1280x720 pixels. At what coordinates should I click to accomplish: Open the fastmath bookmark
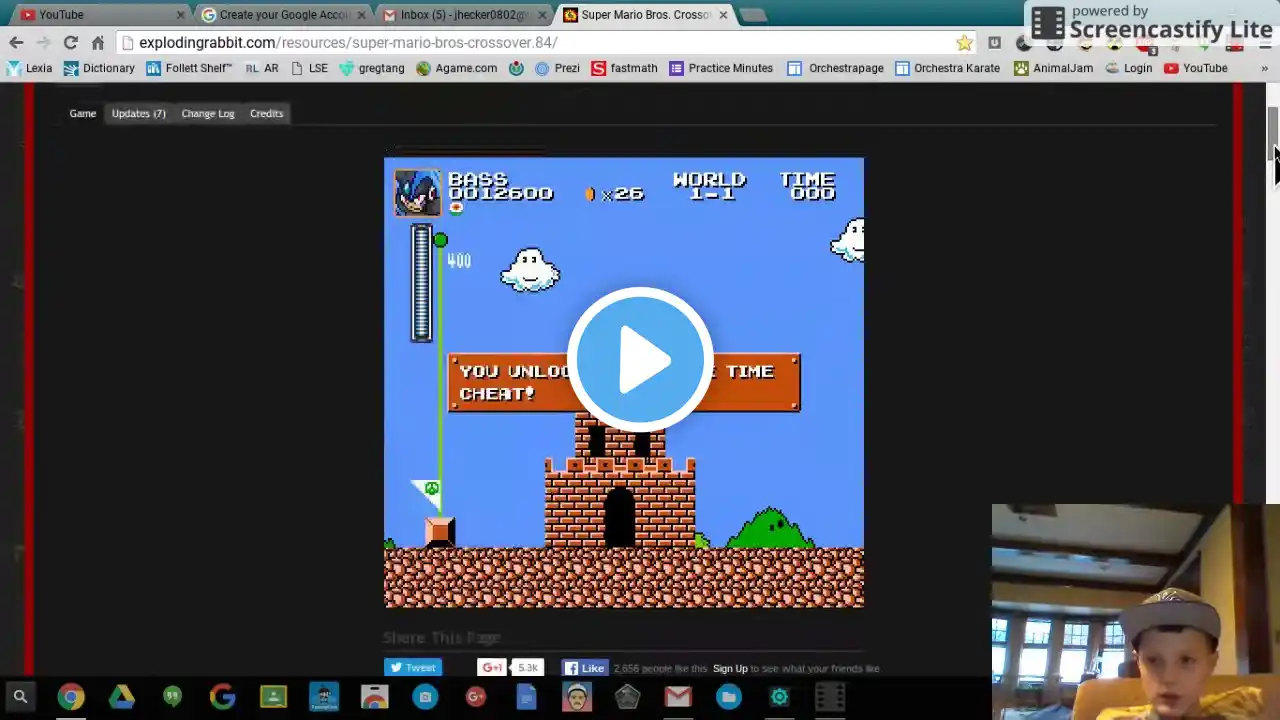tap(625, 68)
